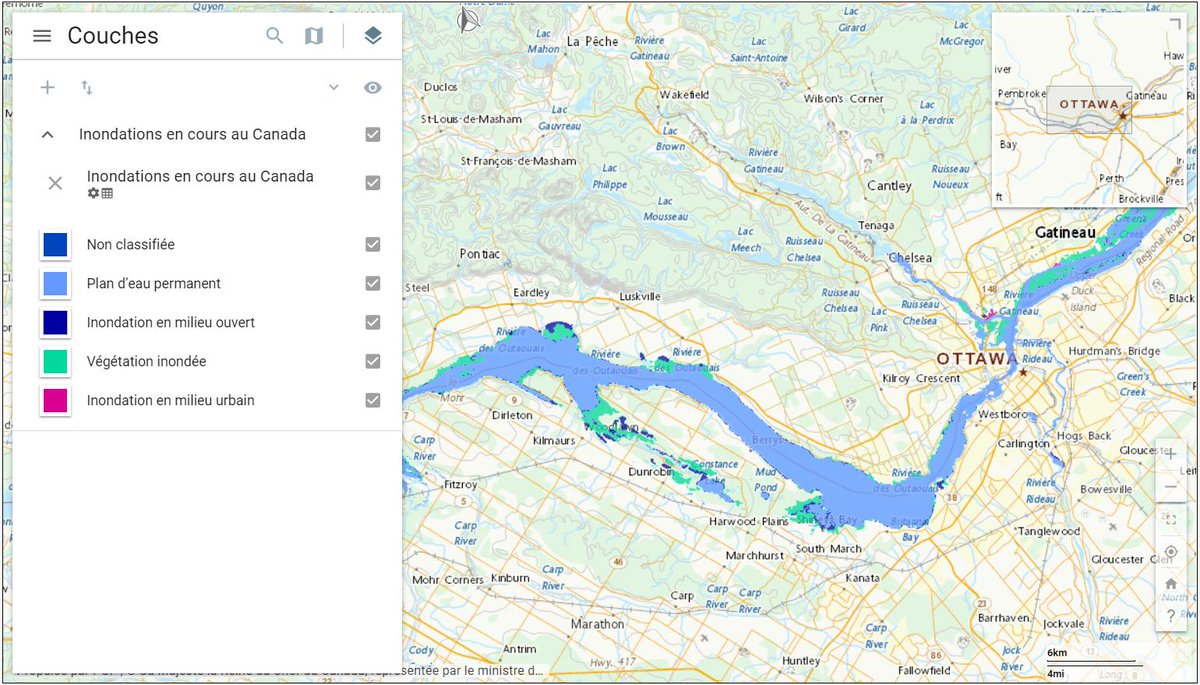Click the Gatineau label on the map
1200x685 pixels.
(1065, 232)
